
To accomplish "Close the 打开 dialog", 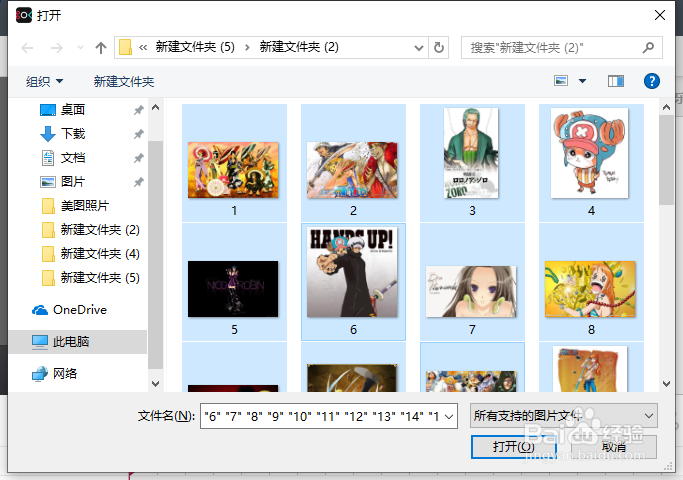I will [x=659, y=15].
